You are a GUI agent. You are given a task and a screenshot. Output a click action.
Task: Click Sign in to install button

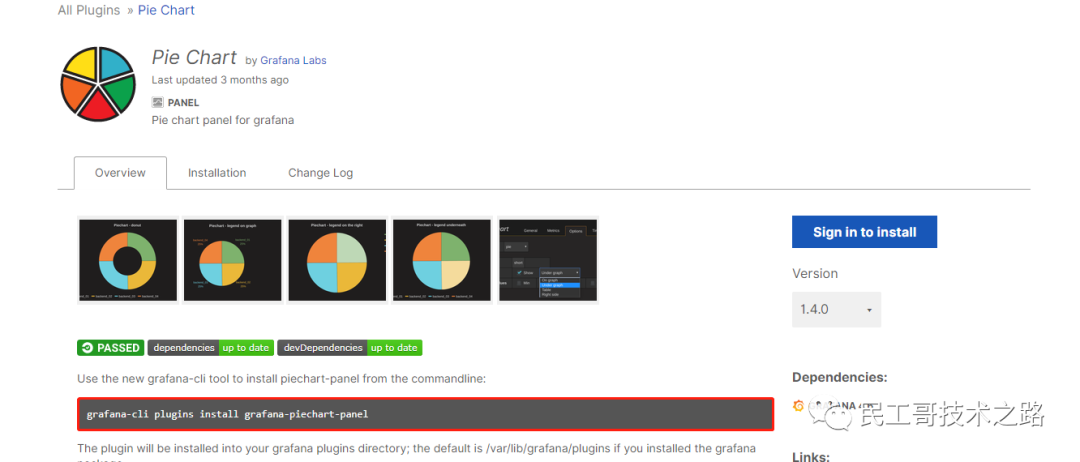click(x=864, y=232)
